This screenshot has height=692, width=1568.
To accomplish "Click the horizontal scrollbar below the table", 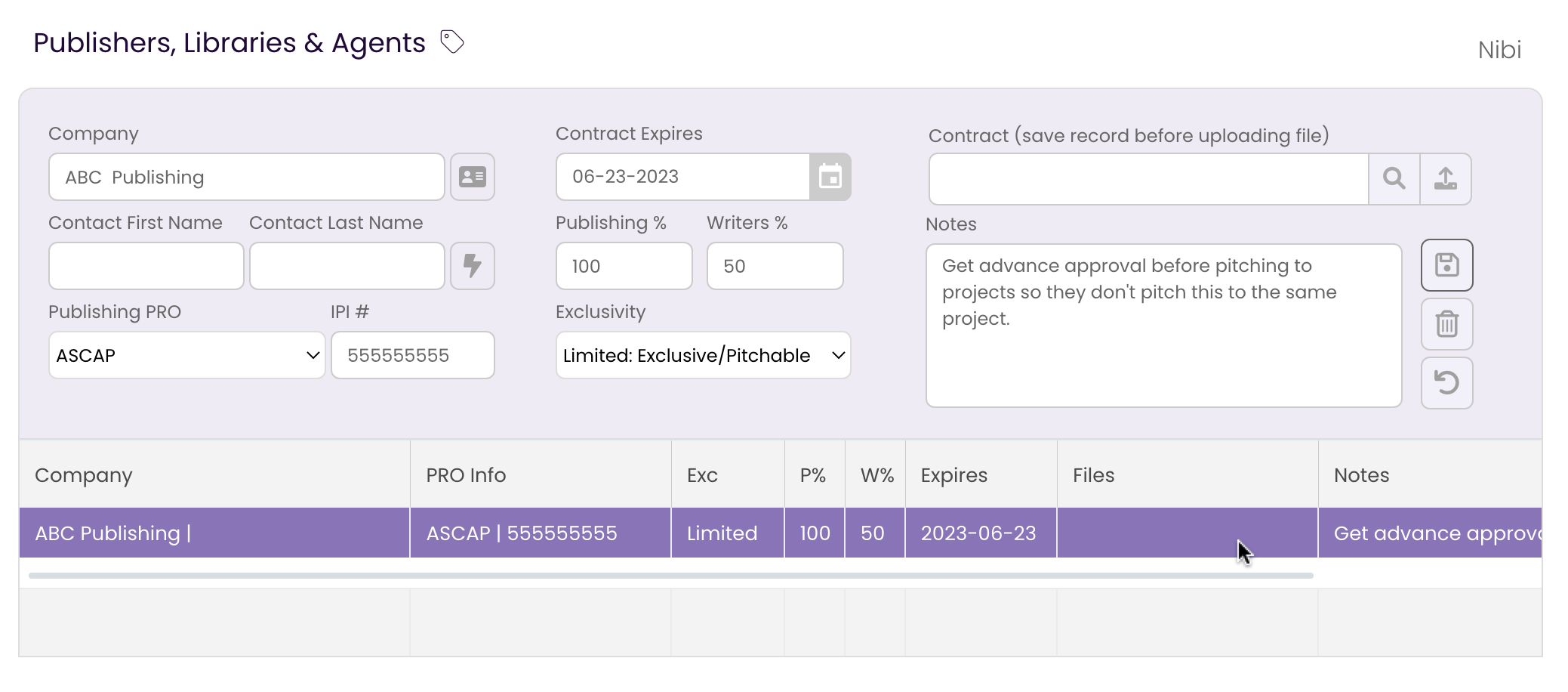I will (x=670, y=576).
